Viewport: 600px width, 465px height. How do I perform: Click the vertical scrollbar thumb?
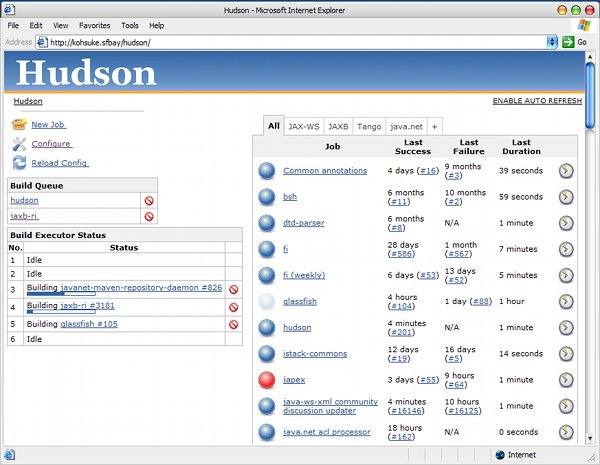click(590, 96)
